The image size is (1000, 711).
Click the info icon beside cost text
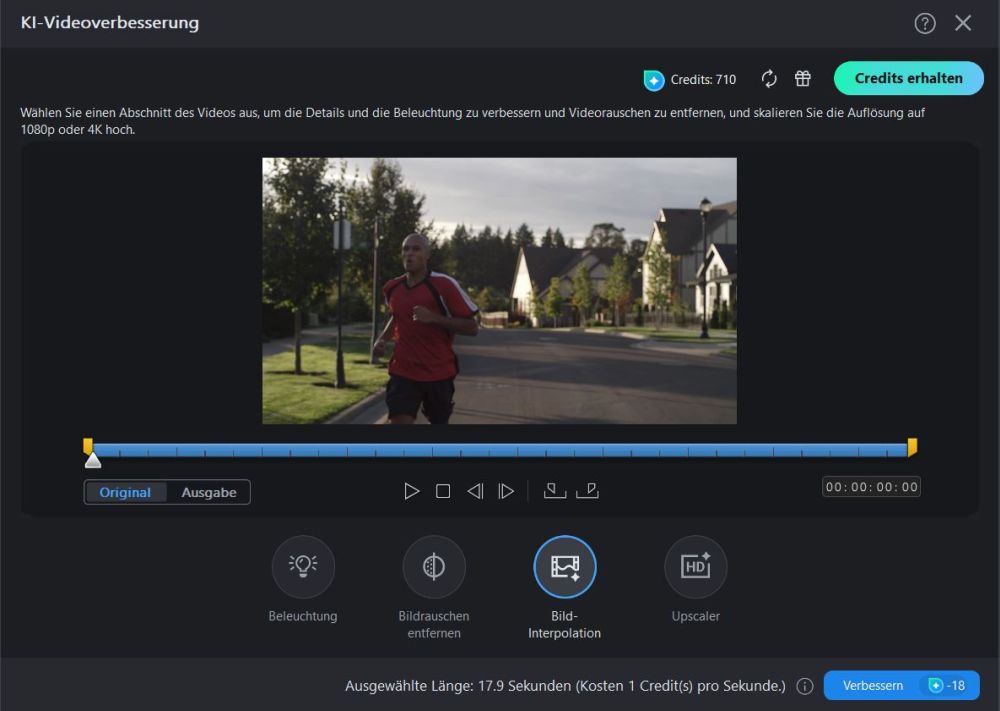(805, 686)
